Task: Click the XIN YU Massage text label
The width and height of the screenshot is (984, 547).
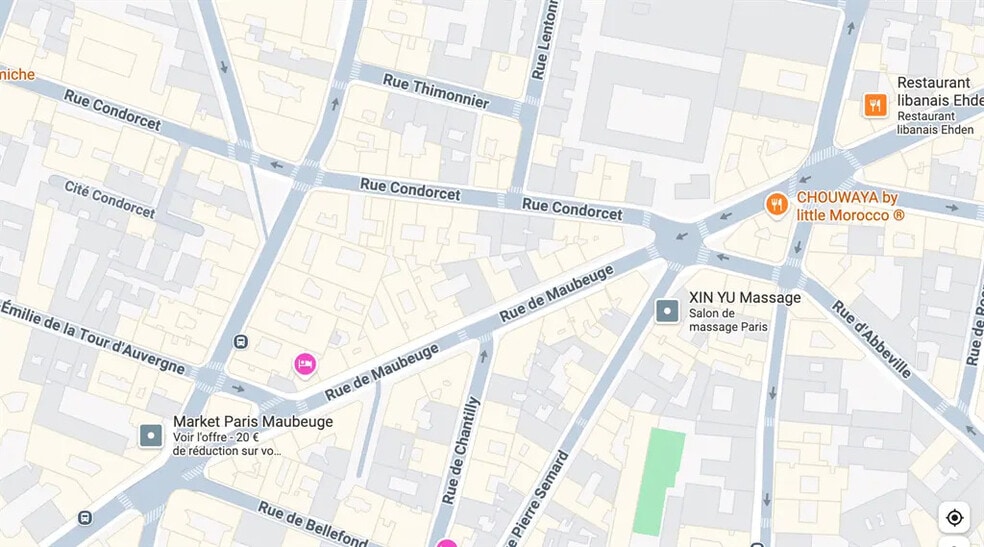Action: pyautogui.click(x=745, y=297)
